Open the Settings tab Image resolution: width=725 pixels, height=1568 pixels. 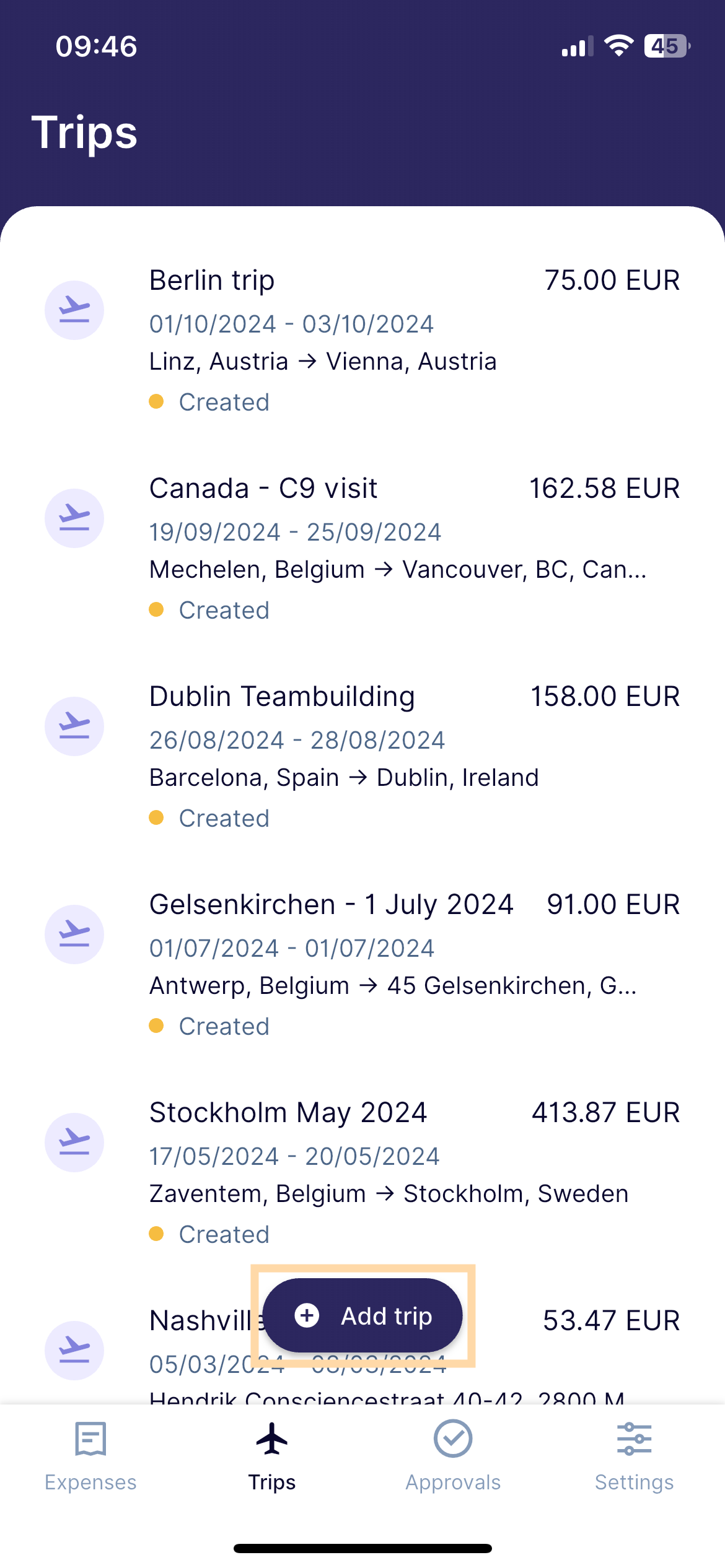(x=634, y=1456)
